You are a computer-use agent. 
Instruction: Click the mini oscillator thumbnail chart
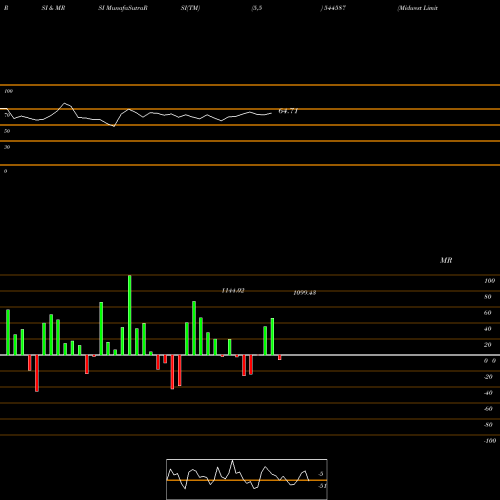247,479
